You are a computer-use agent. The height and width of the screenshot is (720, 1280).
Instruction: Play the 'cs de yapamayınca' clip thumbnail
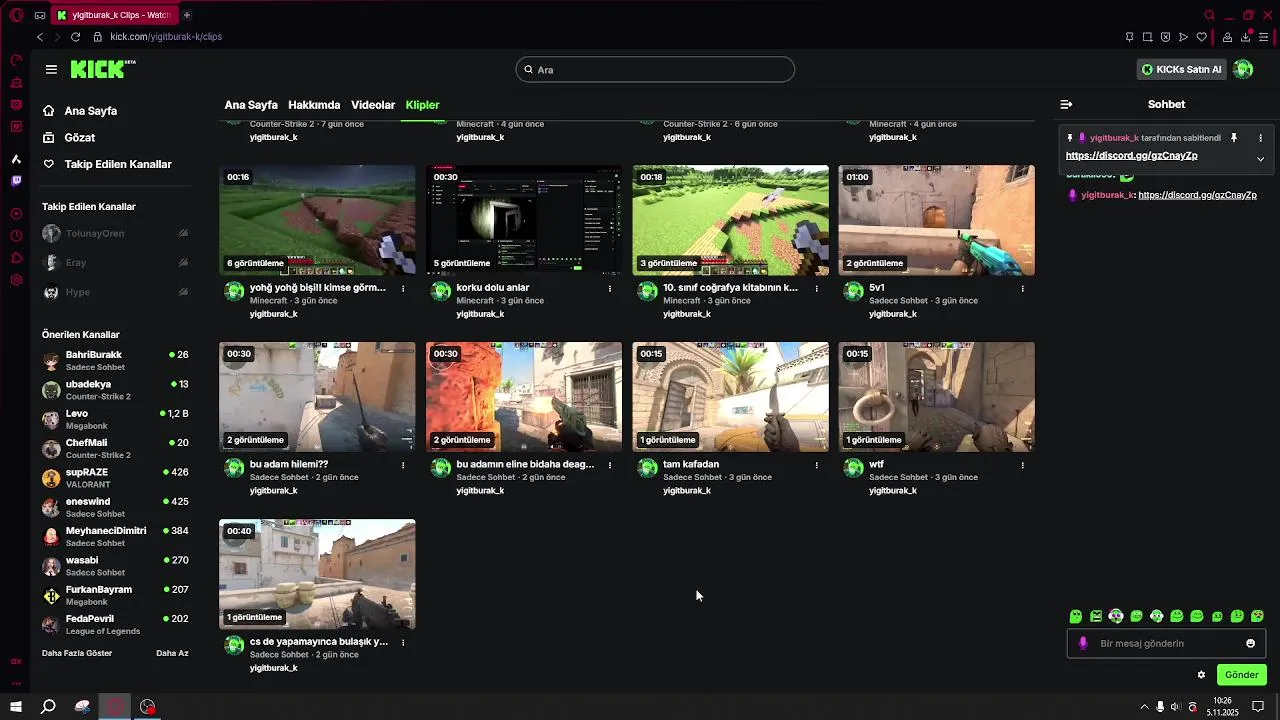tap(317, 574)
